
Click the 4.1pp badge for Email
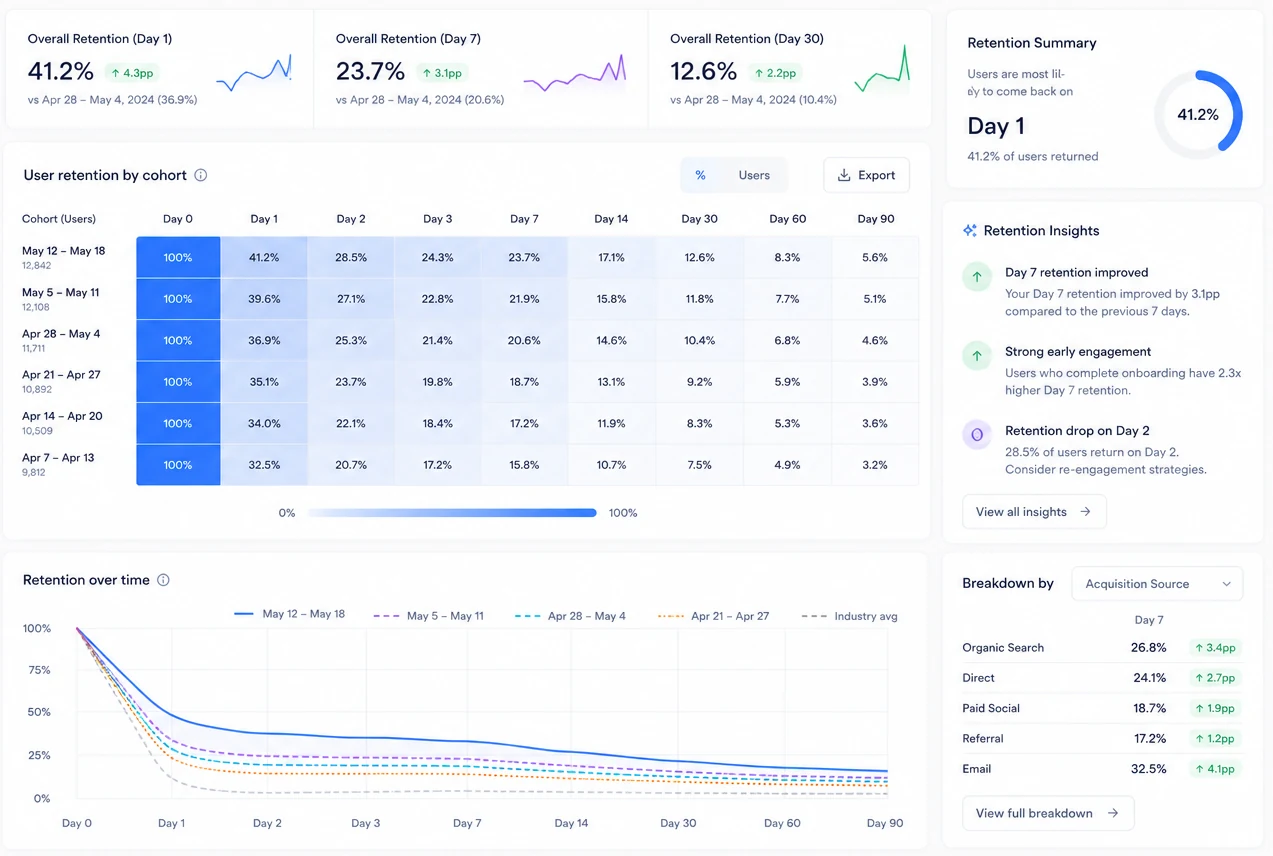tap(1215, 769)
